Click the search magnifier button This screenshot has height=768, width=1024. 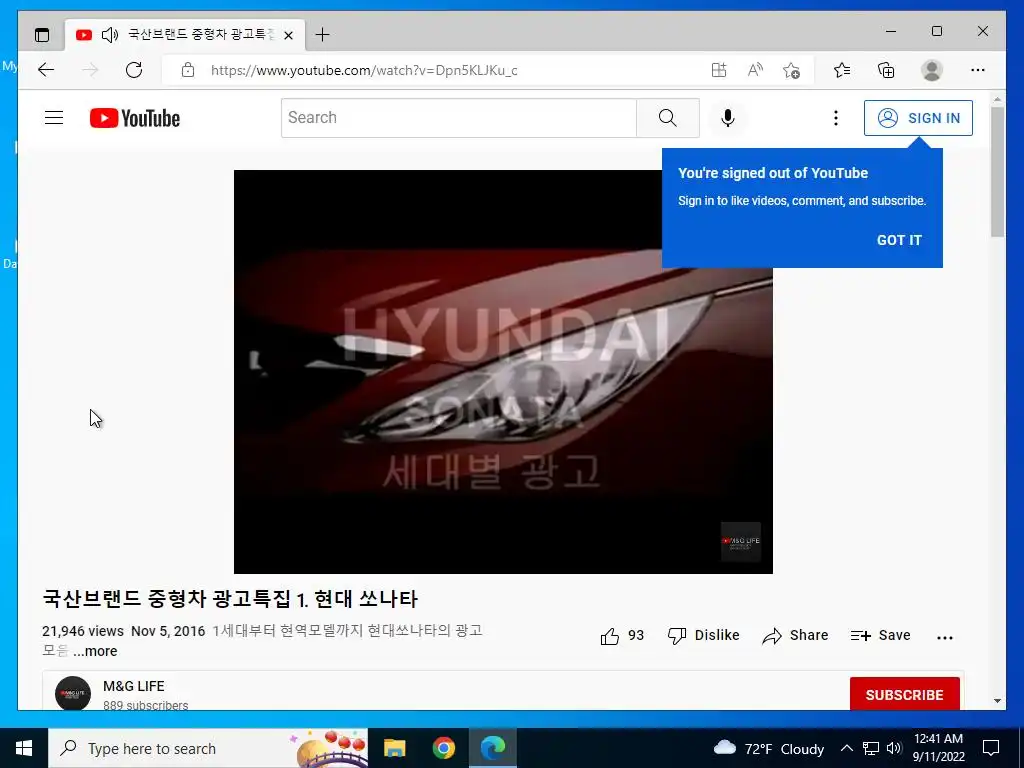[667, 118]
